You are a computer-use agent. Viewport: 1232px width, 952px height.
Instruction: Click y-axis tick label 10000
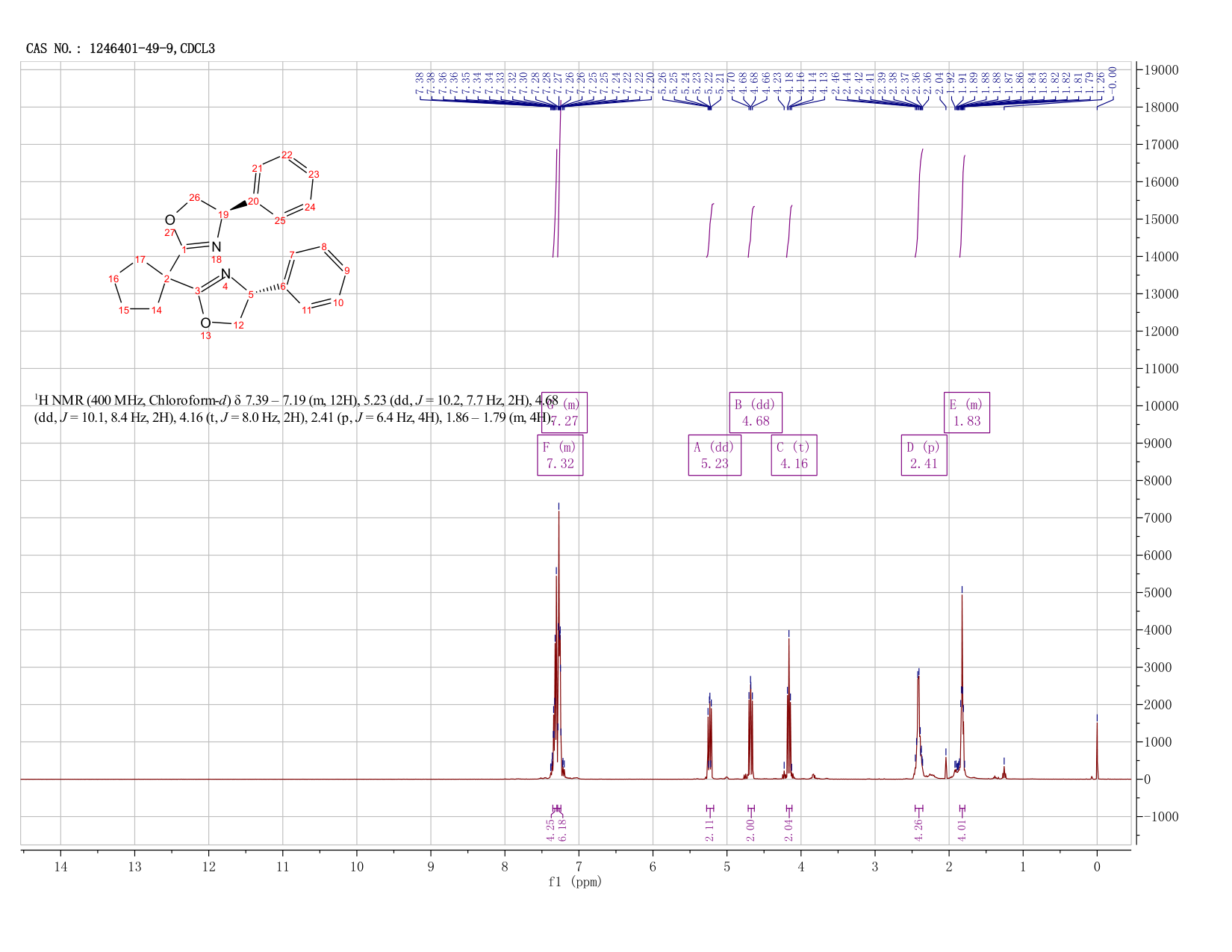1160,406
